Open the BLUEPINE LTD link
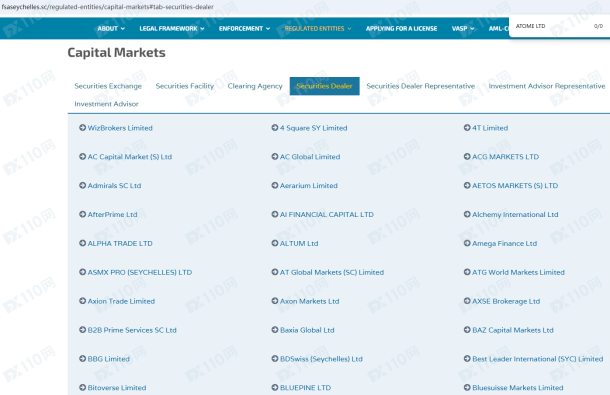The height and width of the screenshot is (395, 610). click(305, 388)
